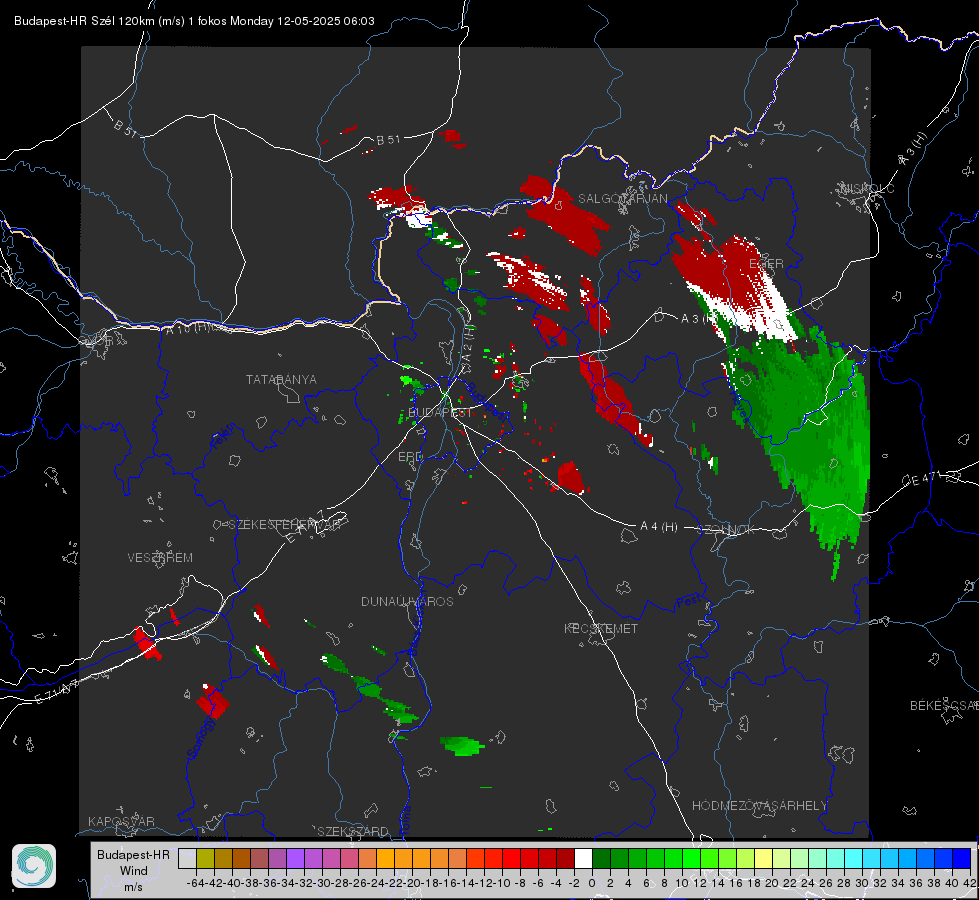This screenshot has height=900, width=979.
Task: Pick the olive swatch between -64 and -42
Action: pos(205,858)
